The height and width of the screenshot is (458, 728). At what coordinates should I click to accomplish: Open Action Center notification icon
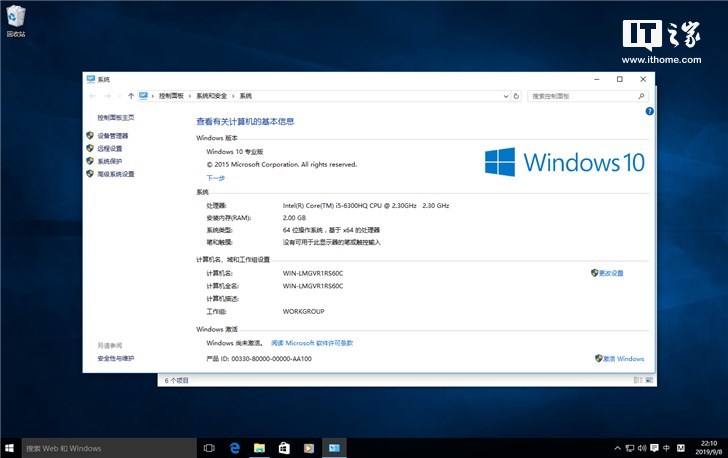654,448
